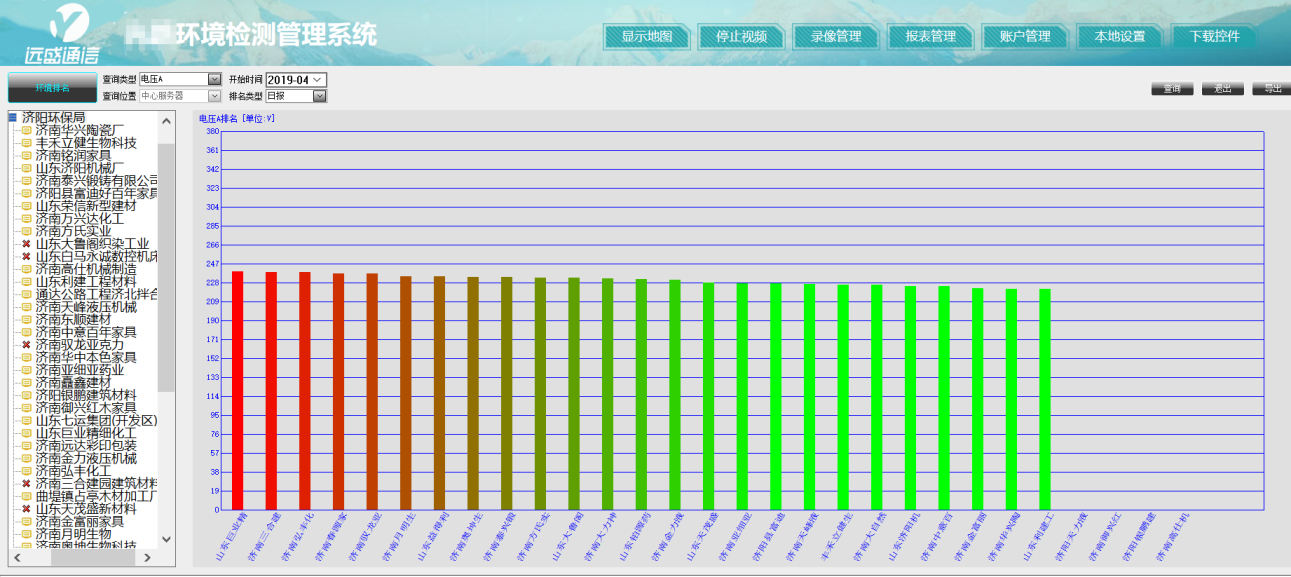Open the 账户管理 menu tab
Viewport: 1291px width, 577px height.
click(1025, 36)
